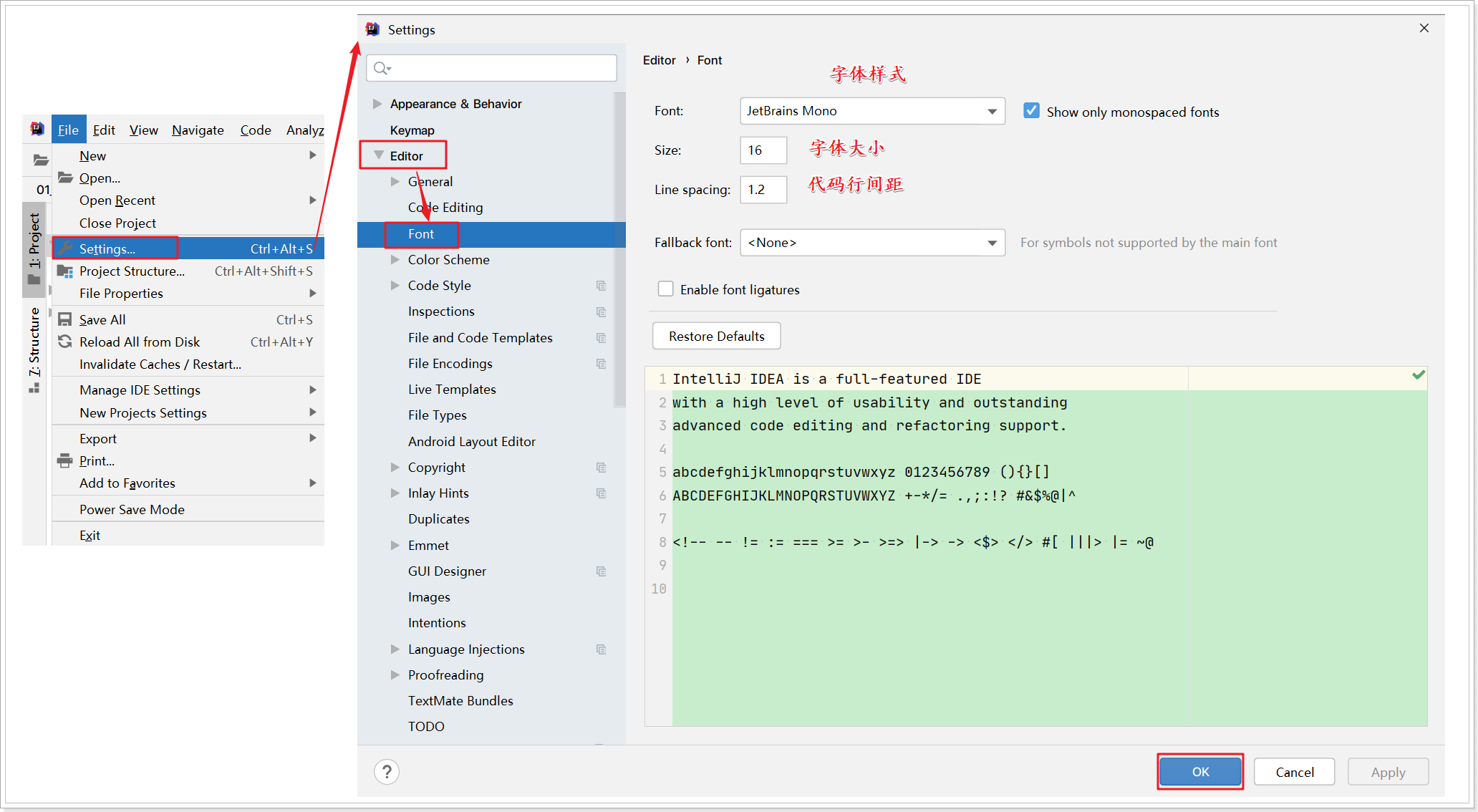Click the copy icon beside Code Style
This screenshot has width=1478, height=812.
[601, 286]
